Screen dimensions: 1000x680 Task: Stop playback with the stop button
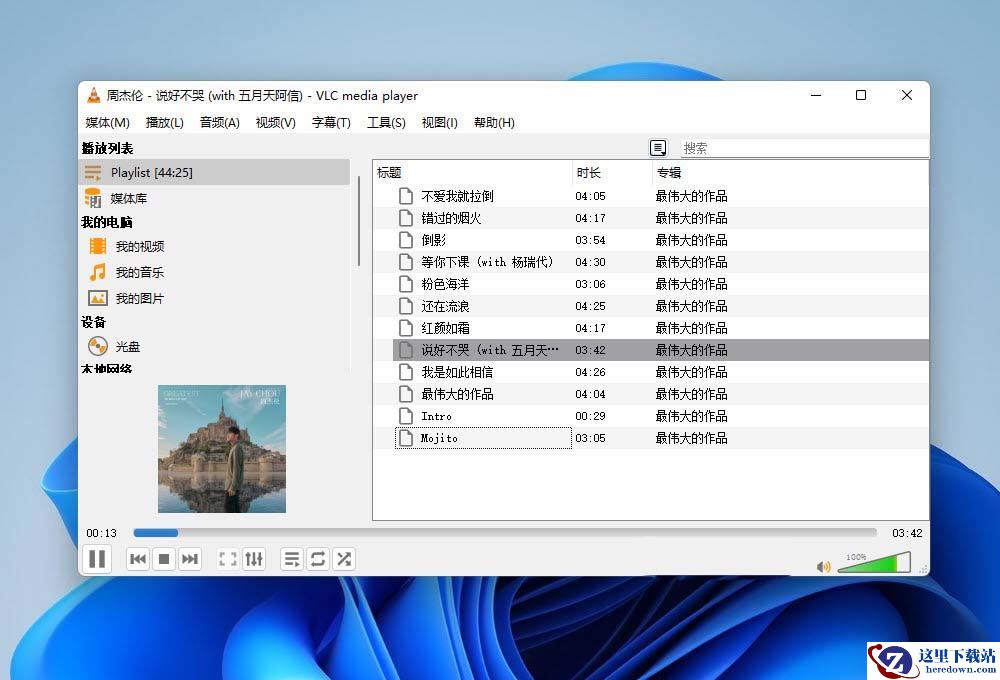(164, 559)
